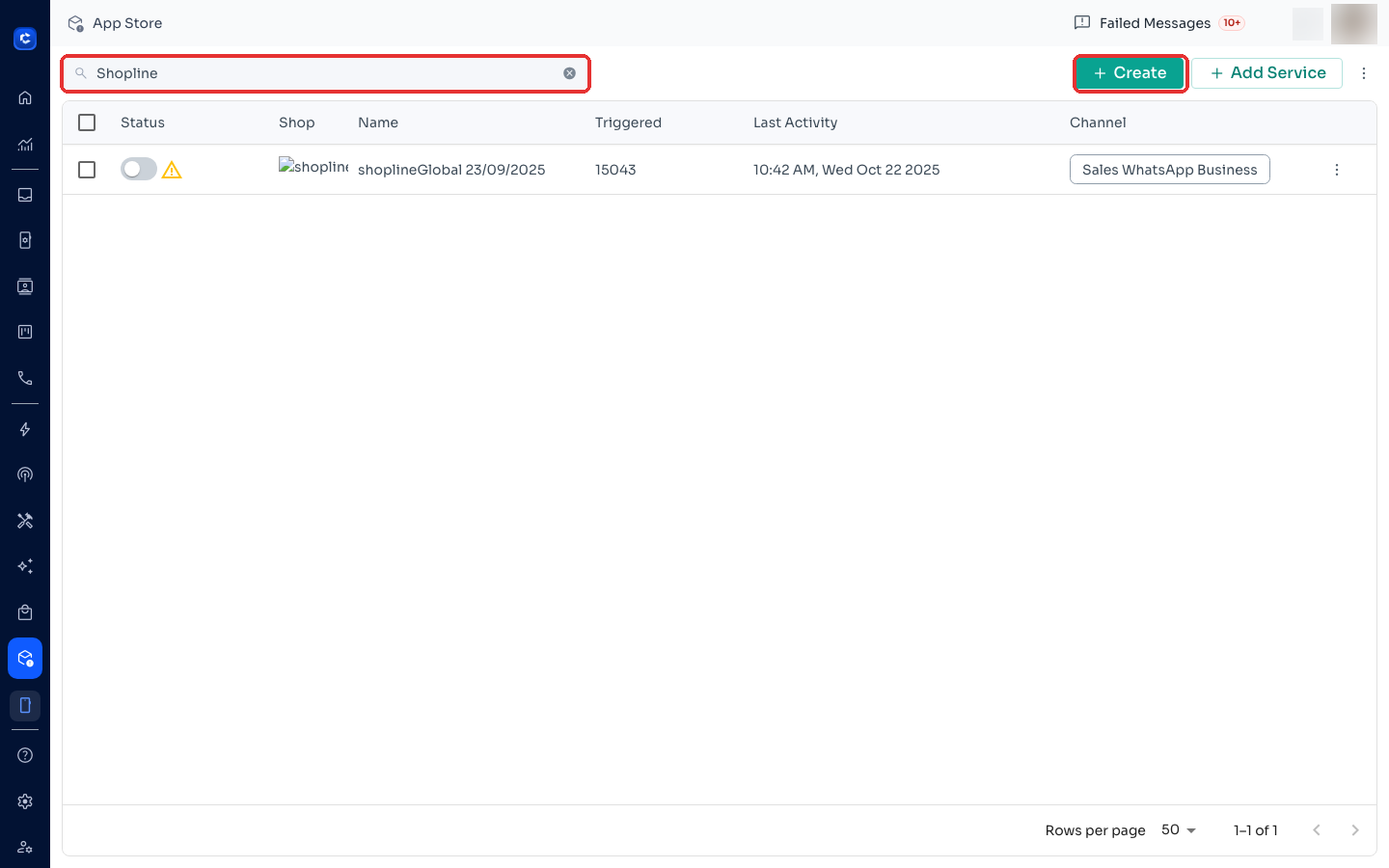
Task: Open the shopping bag icon in sidebar
Action: click(25, 612)
